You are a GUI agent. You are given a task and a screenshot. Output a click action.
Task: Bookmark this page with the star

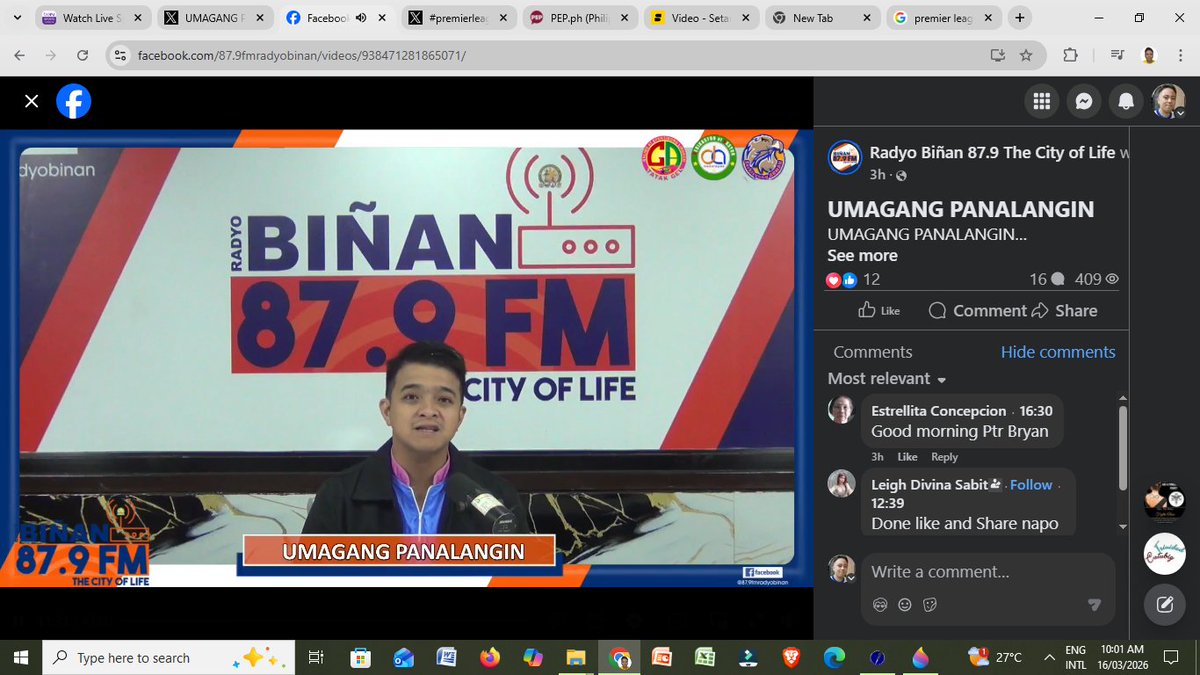click(x=1026, y=55)
